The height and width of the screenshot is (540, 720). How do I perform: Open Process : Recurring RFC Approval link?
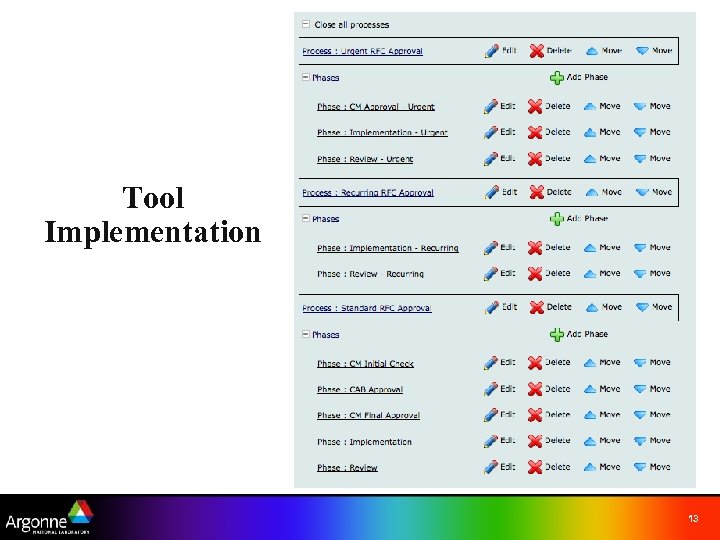click(x=368, y=192)
